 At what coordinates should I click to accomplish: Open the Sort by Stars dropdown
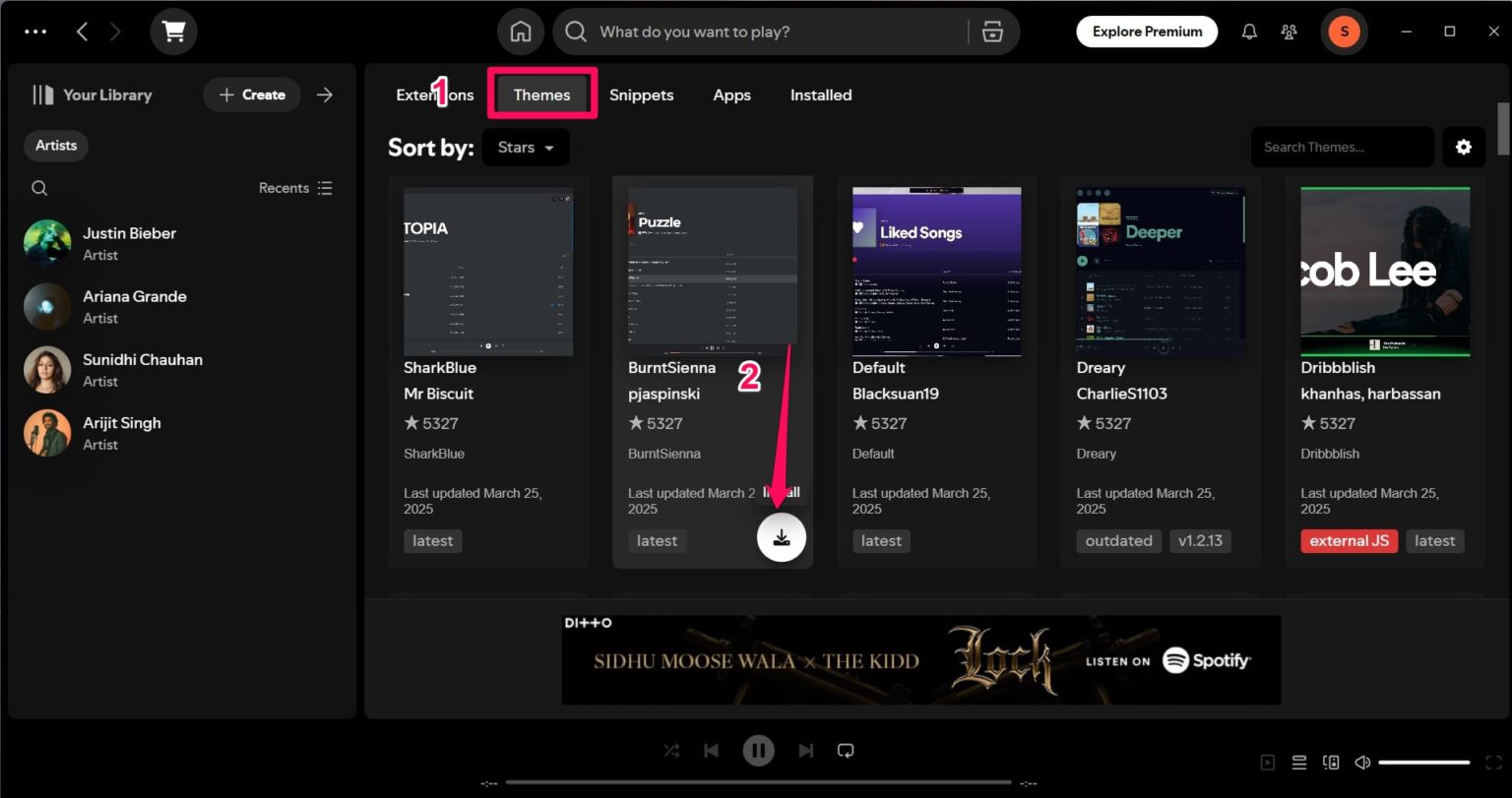pyautogui.click(x=525, y=147)
